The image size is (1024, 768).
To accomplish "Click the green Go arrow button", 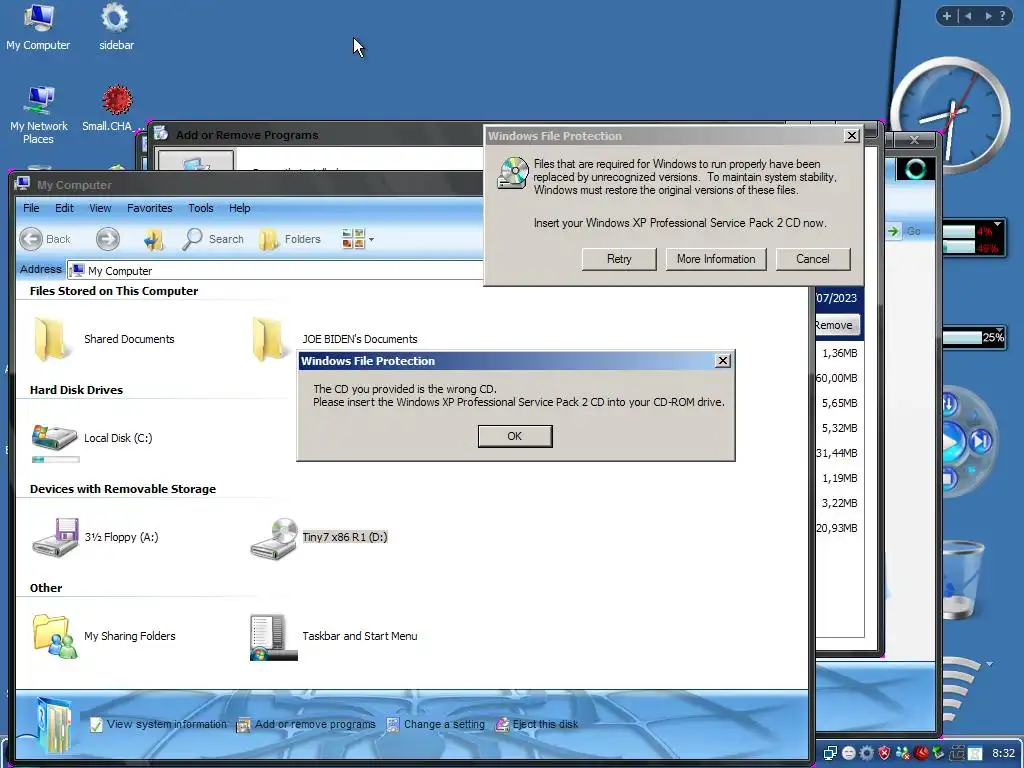I will (x=893, y=231).
